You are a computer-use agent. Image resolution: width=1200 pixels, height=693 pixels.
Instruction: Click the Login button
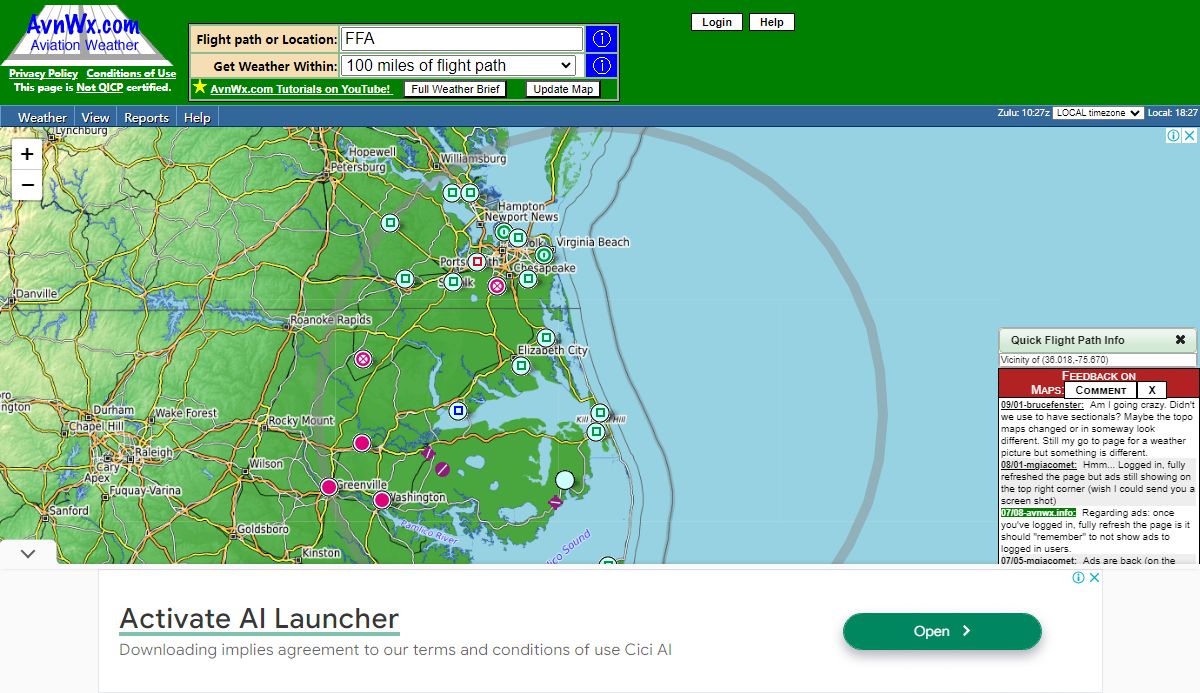click(x=717, y=22)
